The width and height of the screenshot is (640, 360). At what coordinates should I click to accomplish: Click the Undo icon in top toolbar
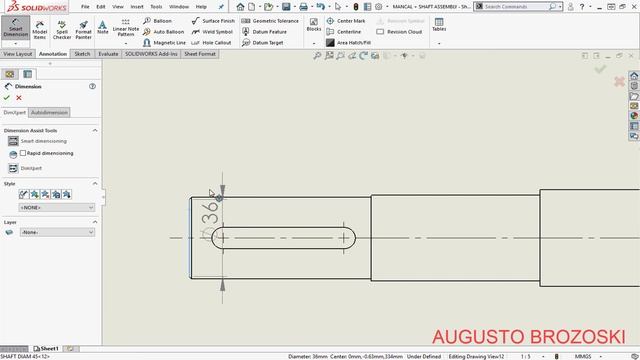[x=320, y=7]
